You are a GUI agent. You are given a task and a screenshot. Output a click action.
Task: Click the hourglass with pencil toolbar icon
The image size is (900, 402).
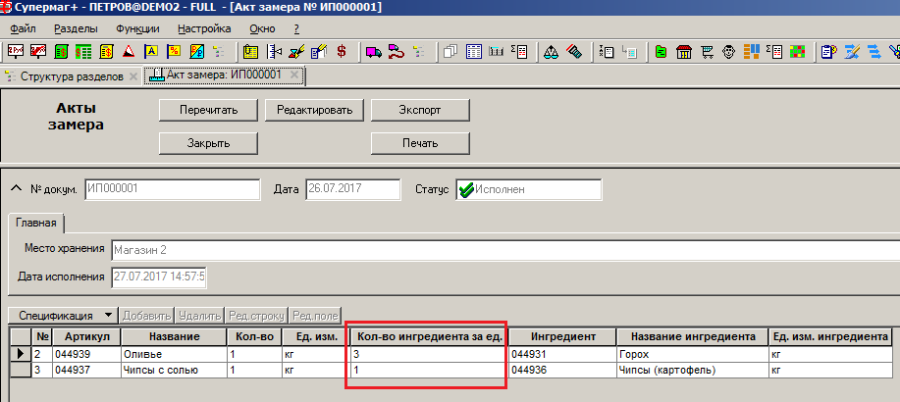(x=297, y=52)
